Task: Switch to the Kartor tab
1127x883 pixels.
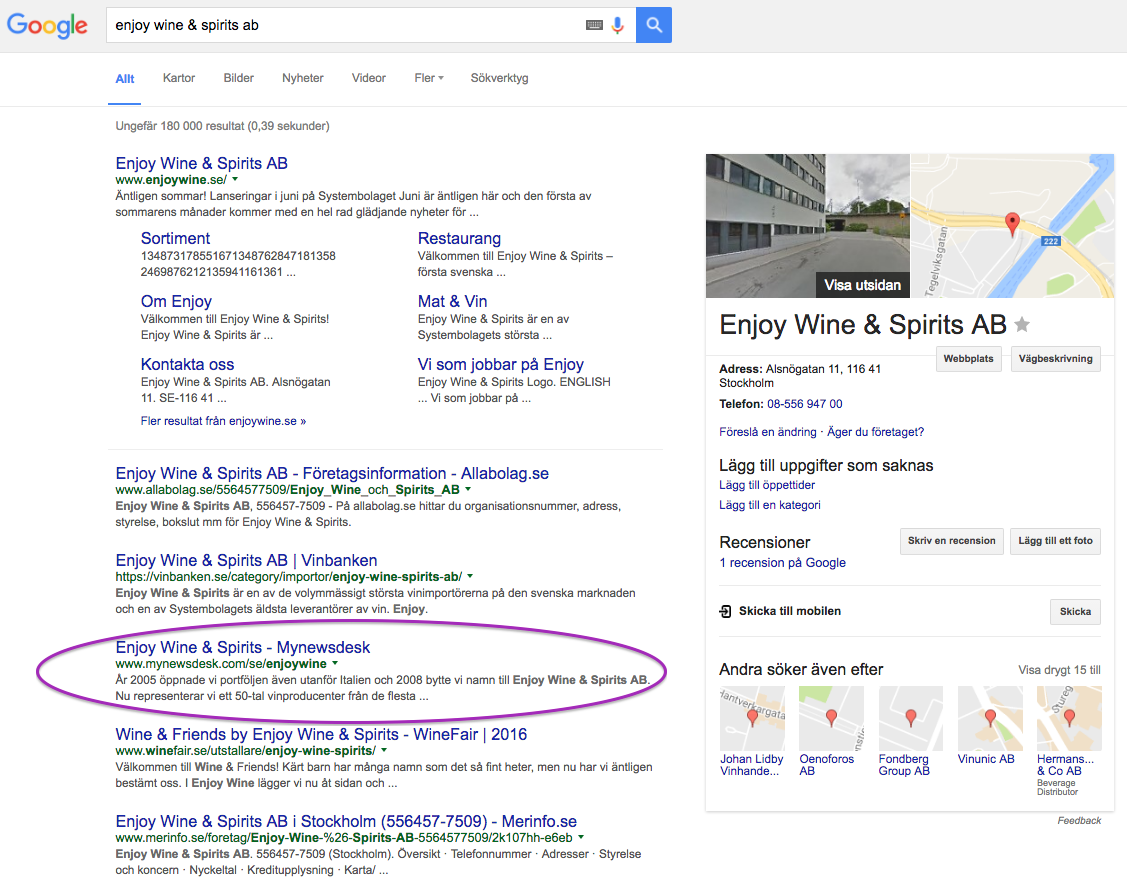Action: click(178, 78)
